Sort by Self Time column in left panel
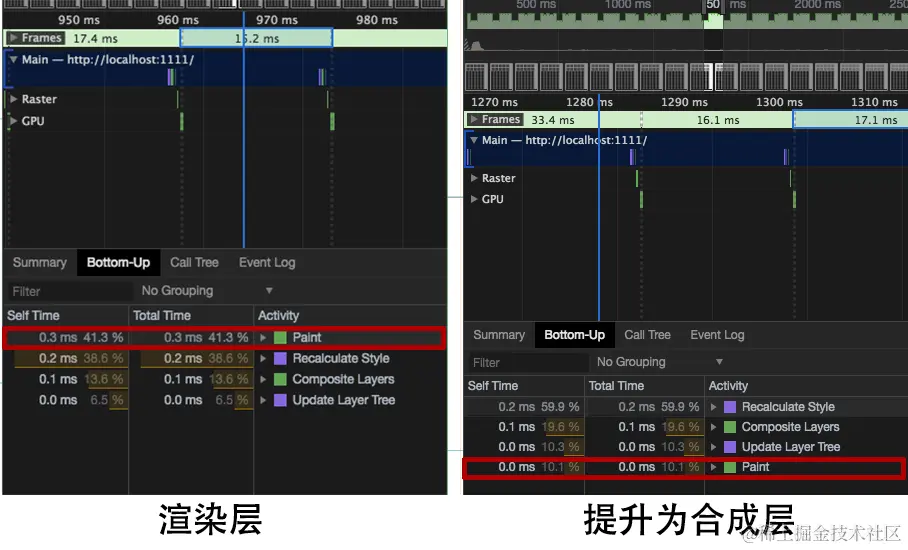 click(65, 316)
